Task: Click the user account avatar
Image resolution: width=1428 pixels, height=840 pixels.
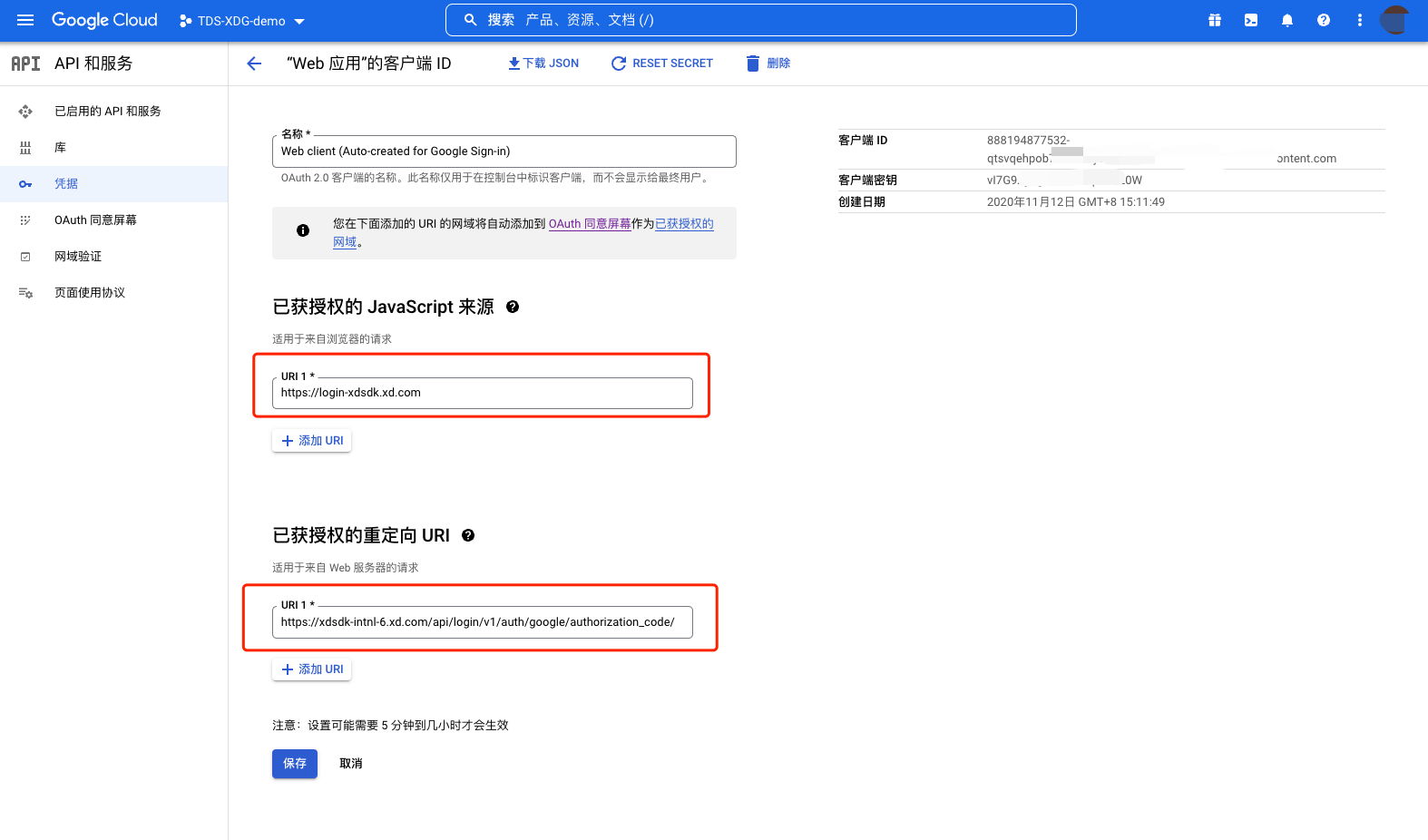Action: pos(1395,20)
